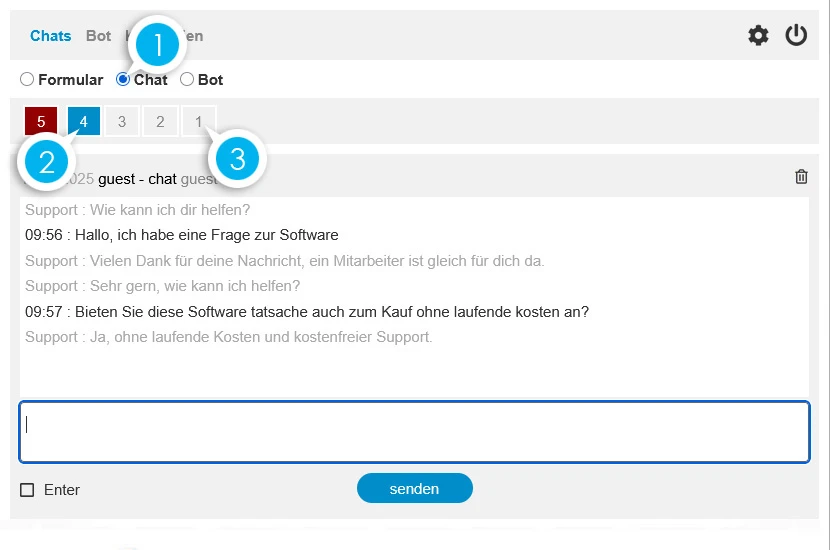Open chat number 2

[x=160, y=122]
